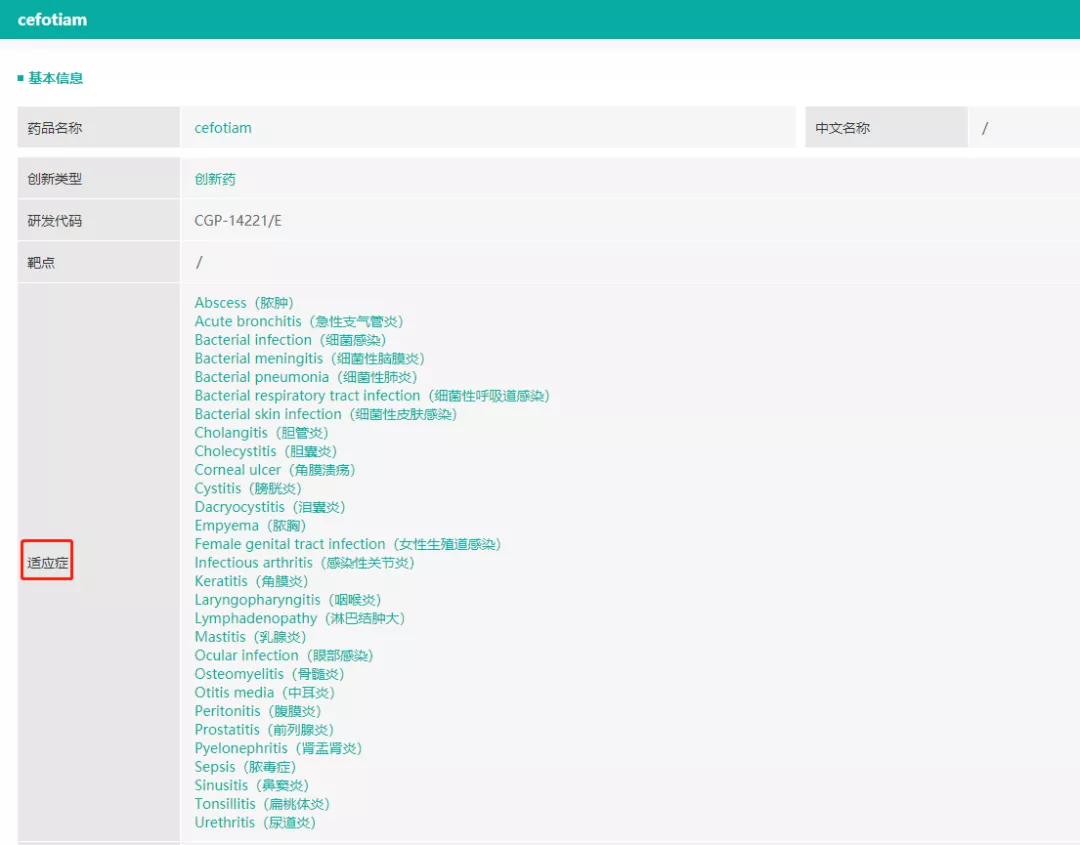This screenshot has height=845, width=1080.
Task: Click Bacterial respiratory tract infection link
Action: 372,396
